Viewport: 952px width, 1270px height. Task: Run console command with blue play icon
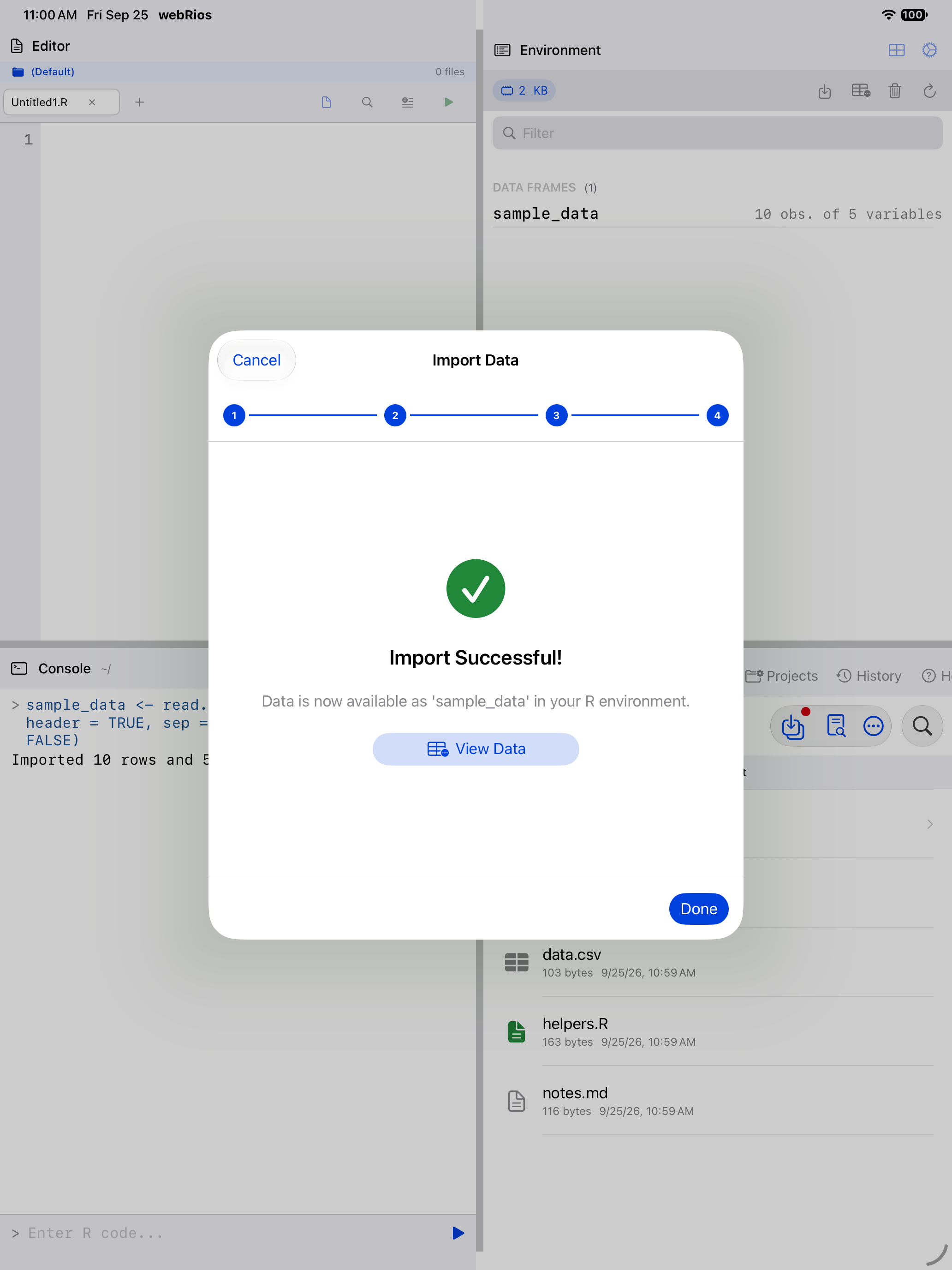point(458,1233)
